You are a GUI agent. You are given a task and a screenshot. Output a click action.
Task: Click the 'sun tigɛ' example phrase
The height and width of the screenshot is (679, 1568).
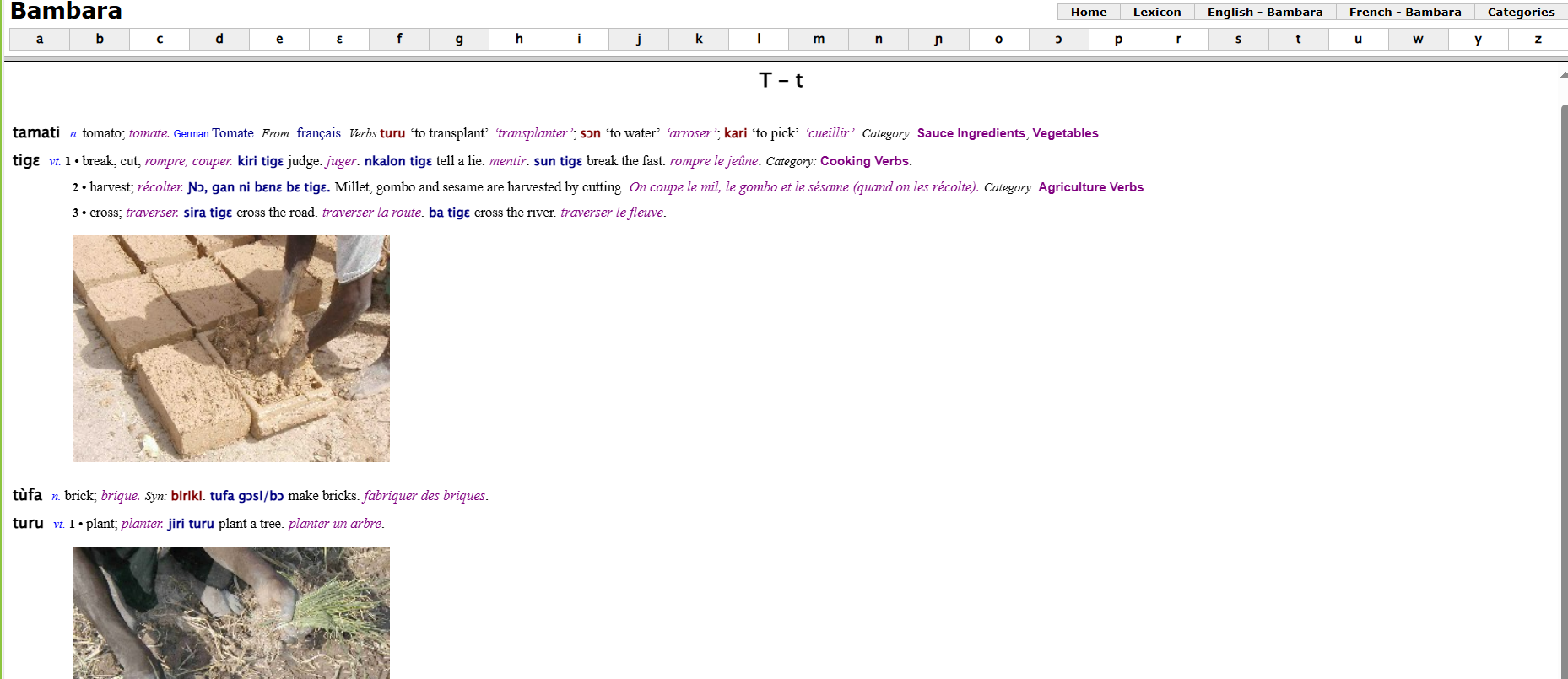[558, 161]
